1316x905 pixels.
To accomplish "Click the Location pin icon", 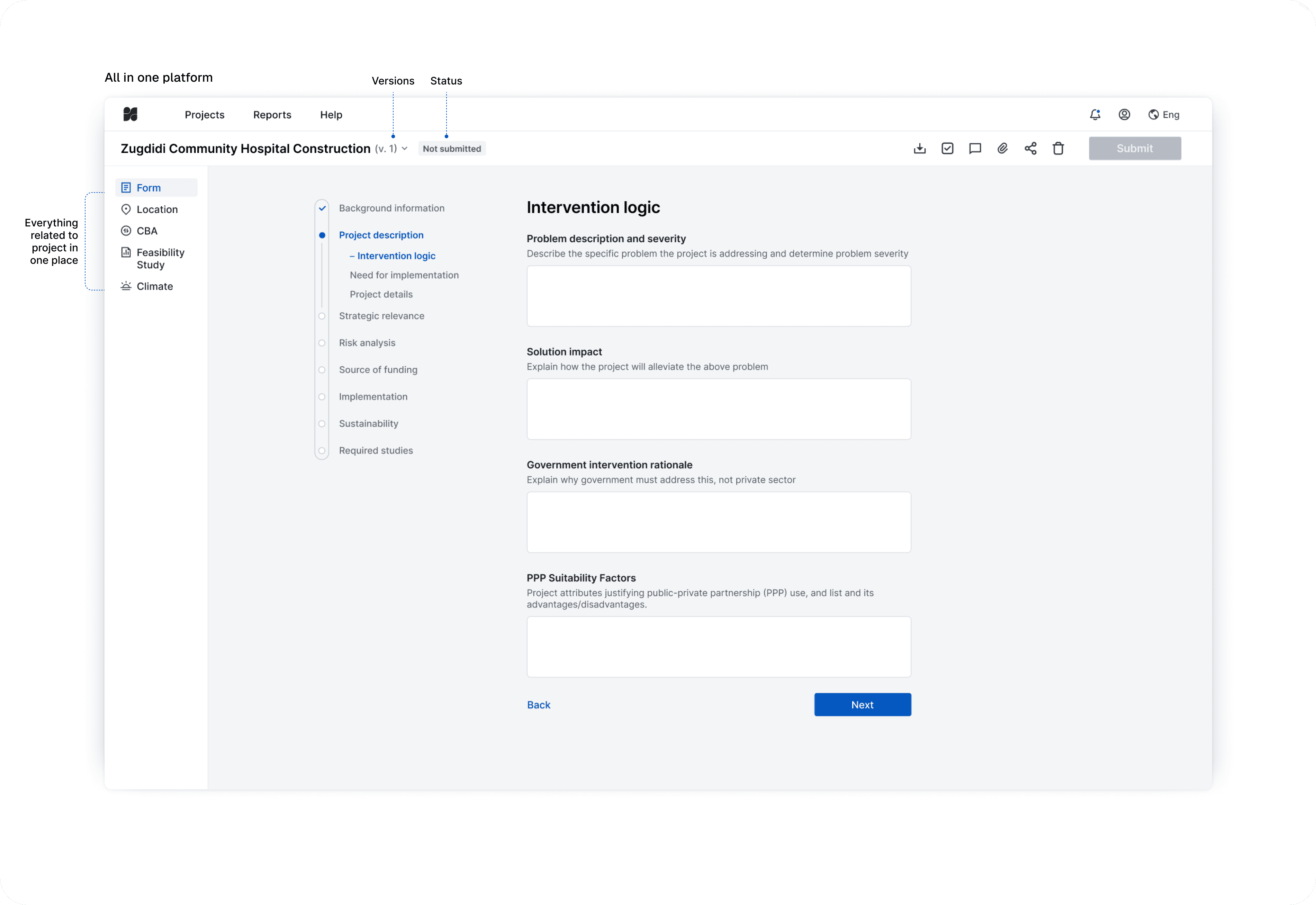I will (126, 209).
